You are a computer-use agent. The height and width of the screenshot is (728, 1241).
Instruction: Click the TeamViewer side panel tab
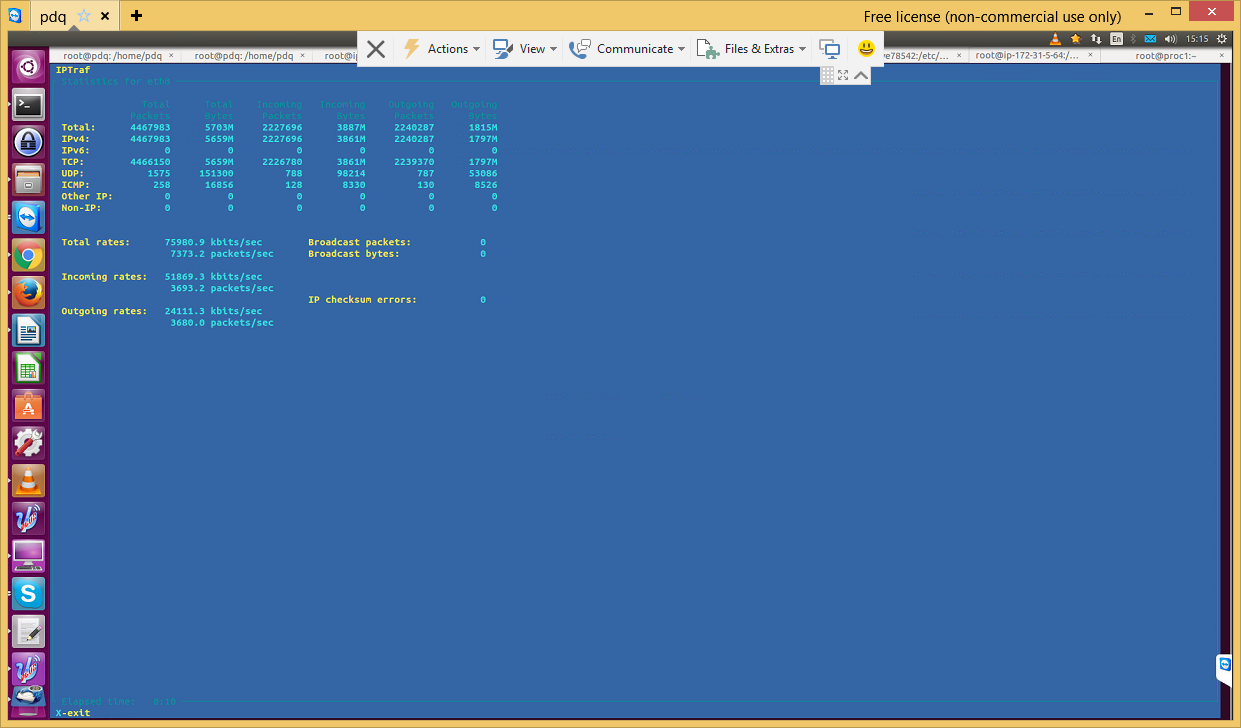coord(1224,668)
